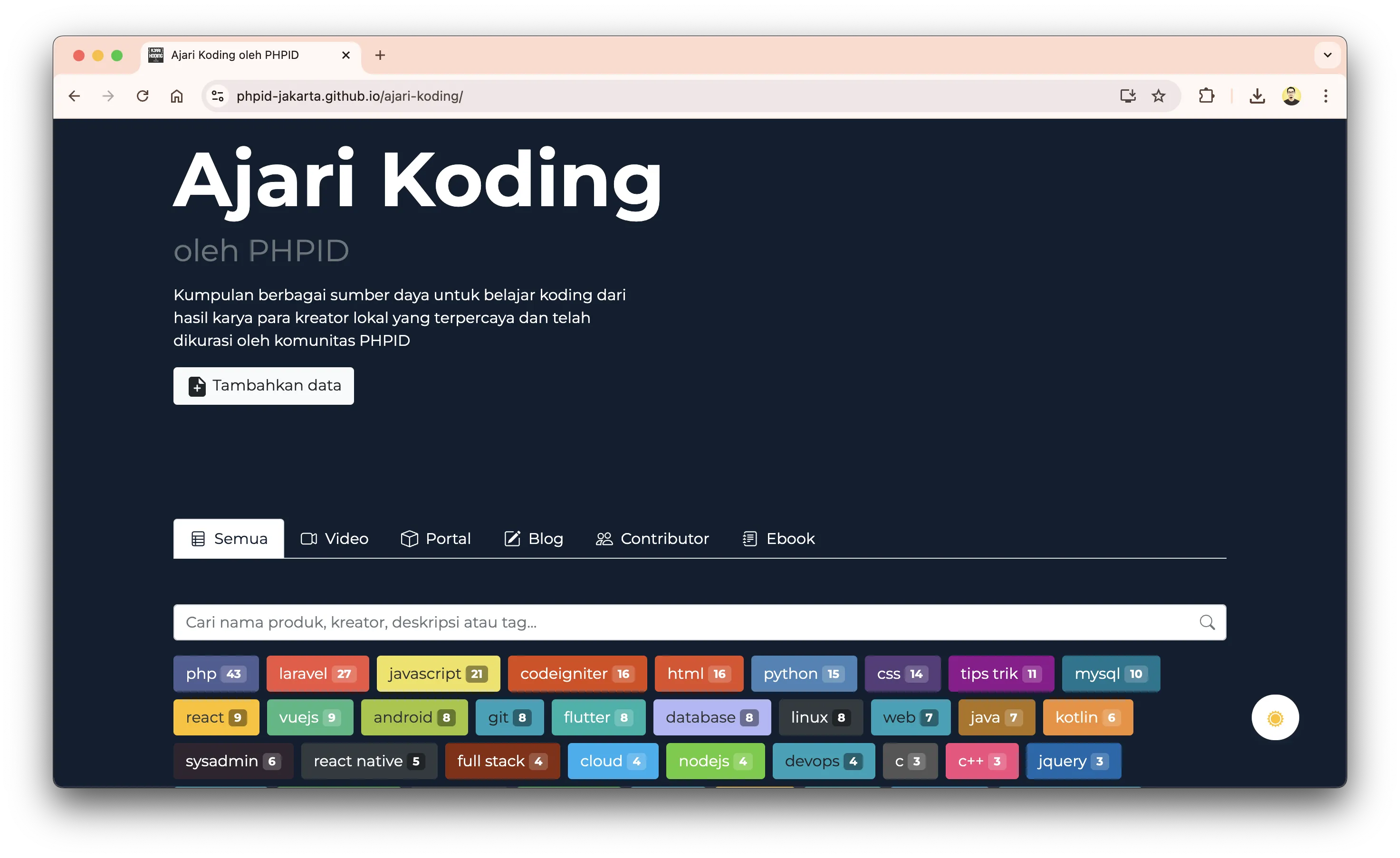Open the Chrome three-dot menu
The image size is (1400, 858).
tap(1325, 96)
